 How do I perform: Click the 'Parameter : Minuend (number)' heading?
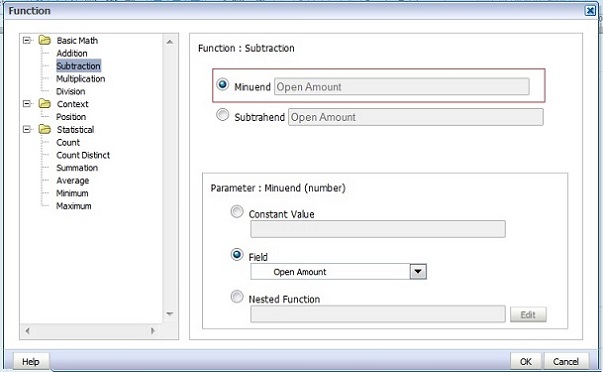pos(278,188)
